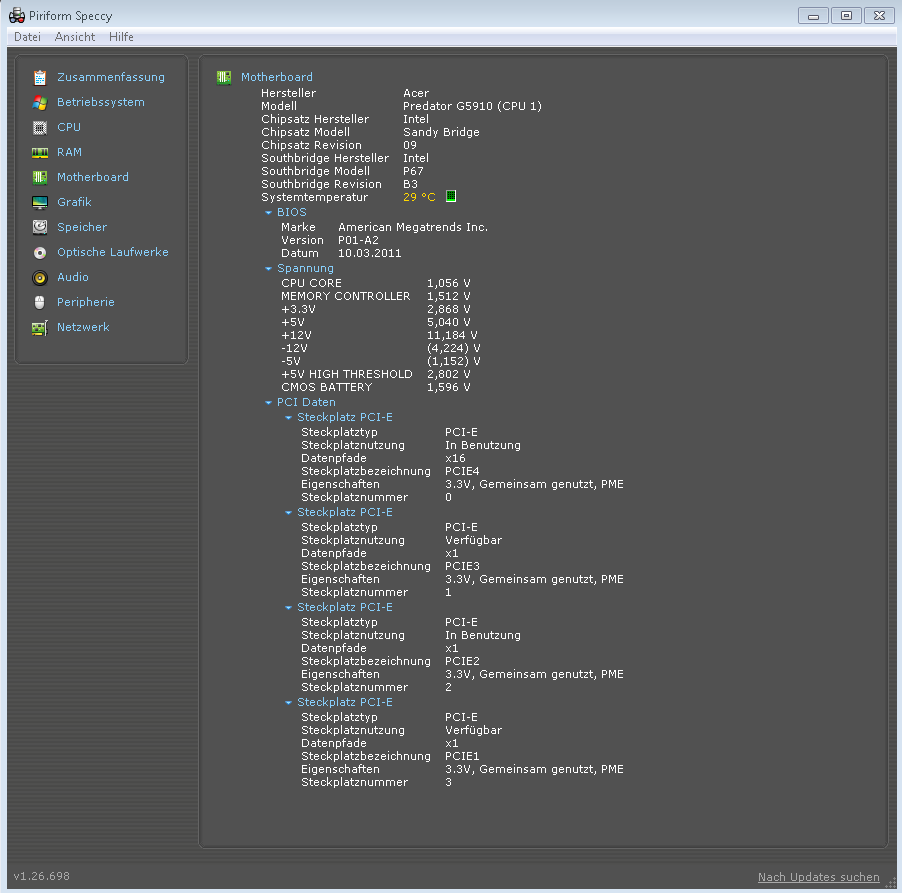Screen dimensions: 902x893
Task: Collapse the Steckplatz PCI-E entry for PCIE1
Action: [x=288, y=703]
